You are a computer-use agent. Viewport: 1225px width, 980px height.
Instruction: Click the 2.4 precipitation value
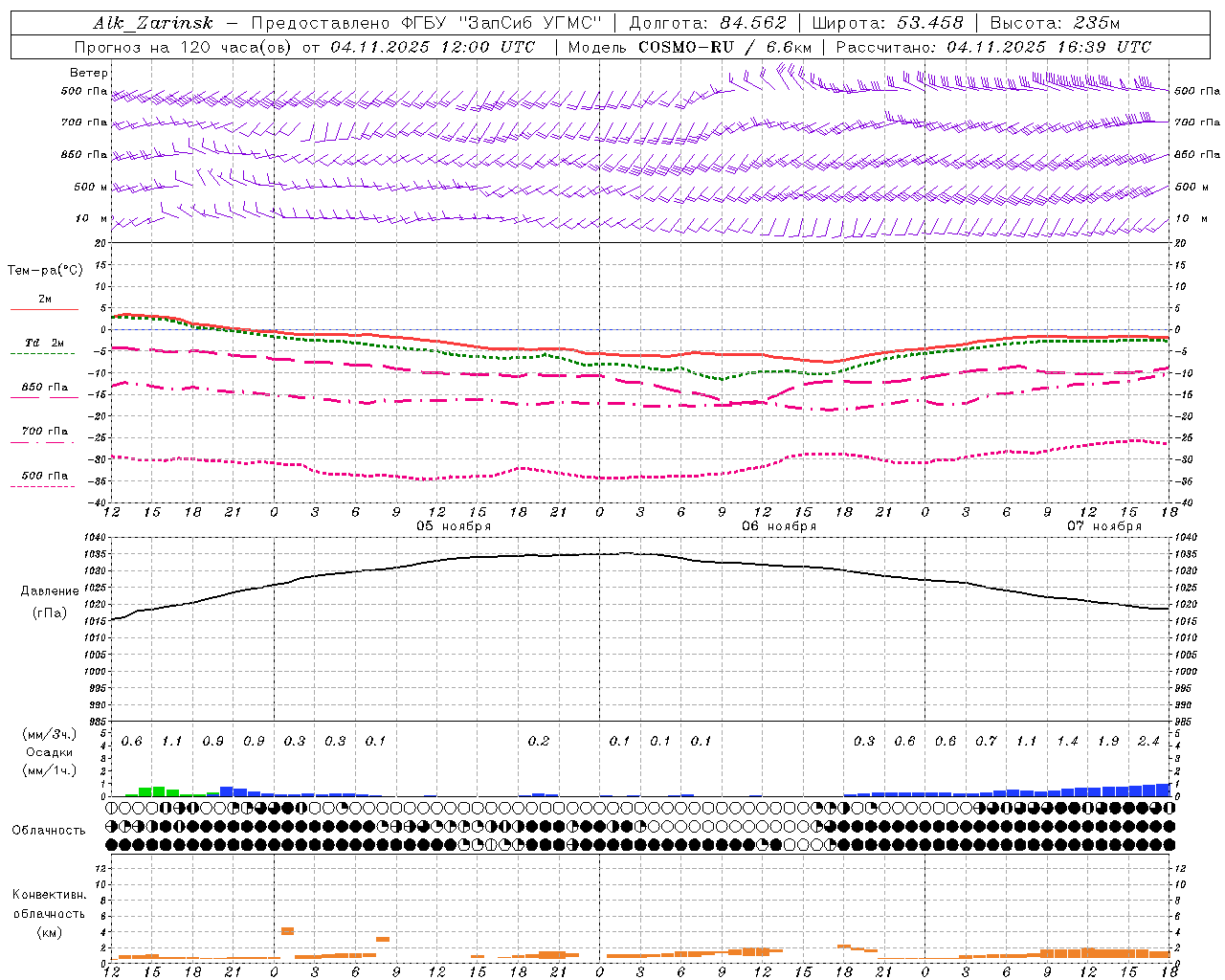[x=1148, y=741]
